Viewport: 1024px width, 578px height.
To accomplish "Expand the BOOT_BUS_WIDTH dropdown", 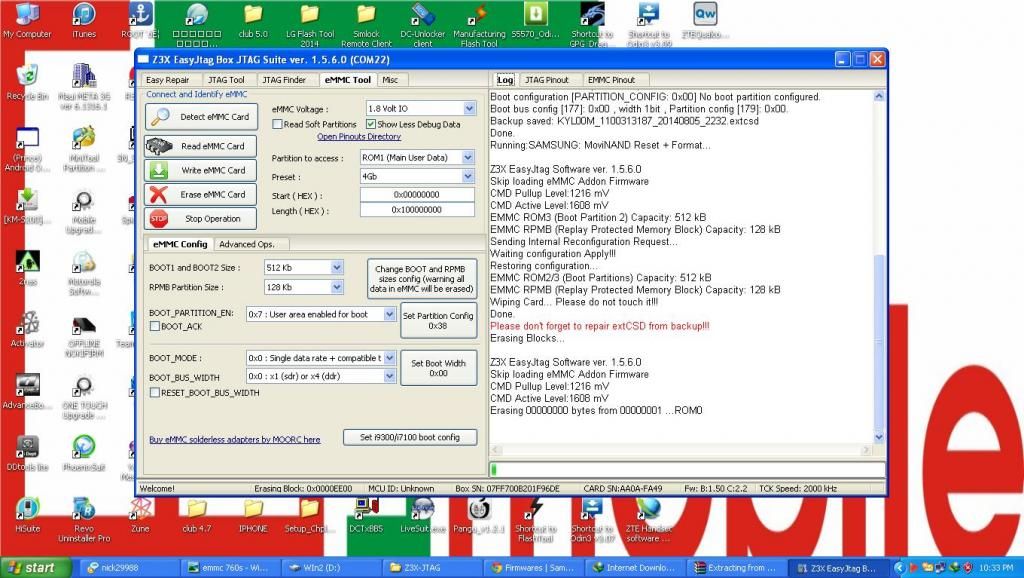I will coord(389,376).
